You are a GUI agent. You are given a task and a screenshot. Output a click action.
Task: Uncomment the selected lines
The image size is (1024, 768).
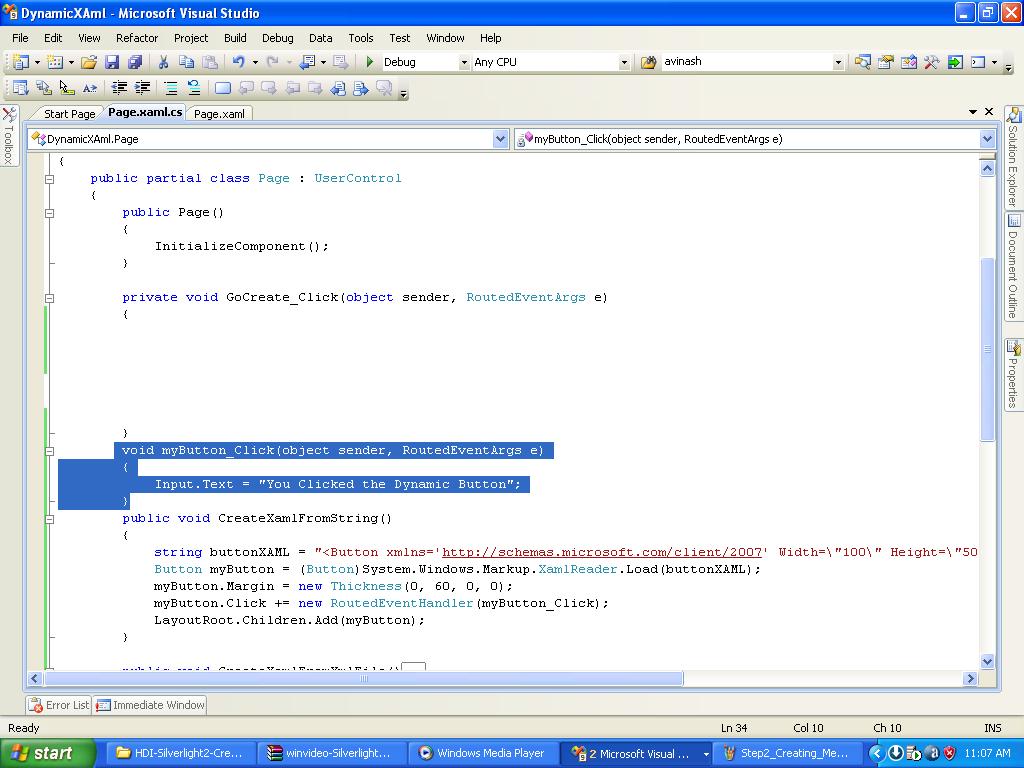click(x=194, y=88)
